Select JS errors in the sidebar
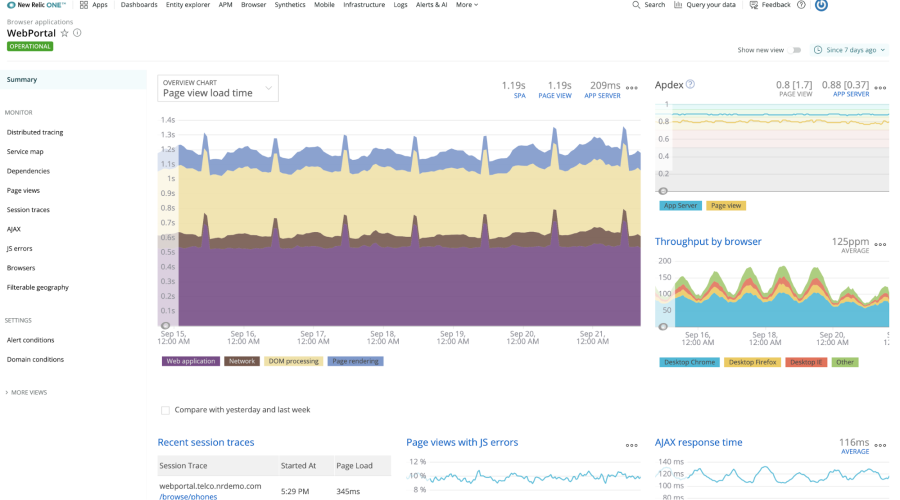The width and height of the screenshot is (900, 500). (21, 248)
